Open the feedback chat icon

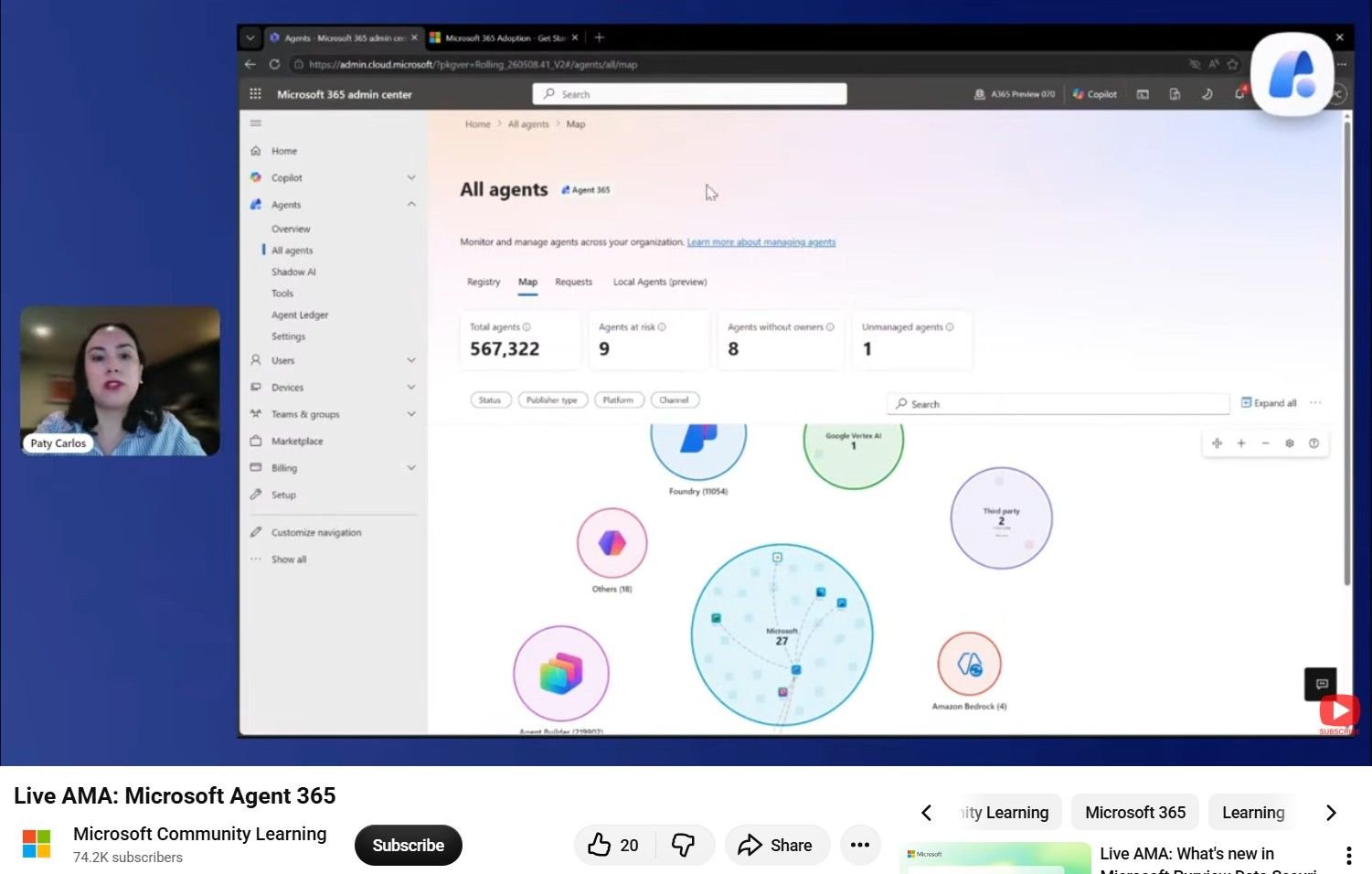tap(1321, 684)
